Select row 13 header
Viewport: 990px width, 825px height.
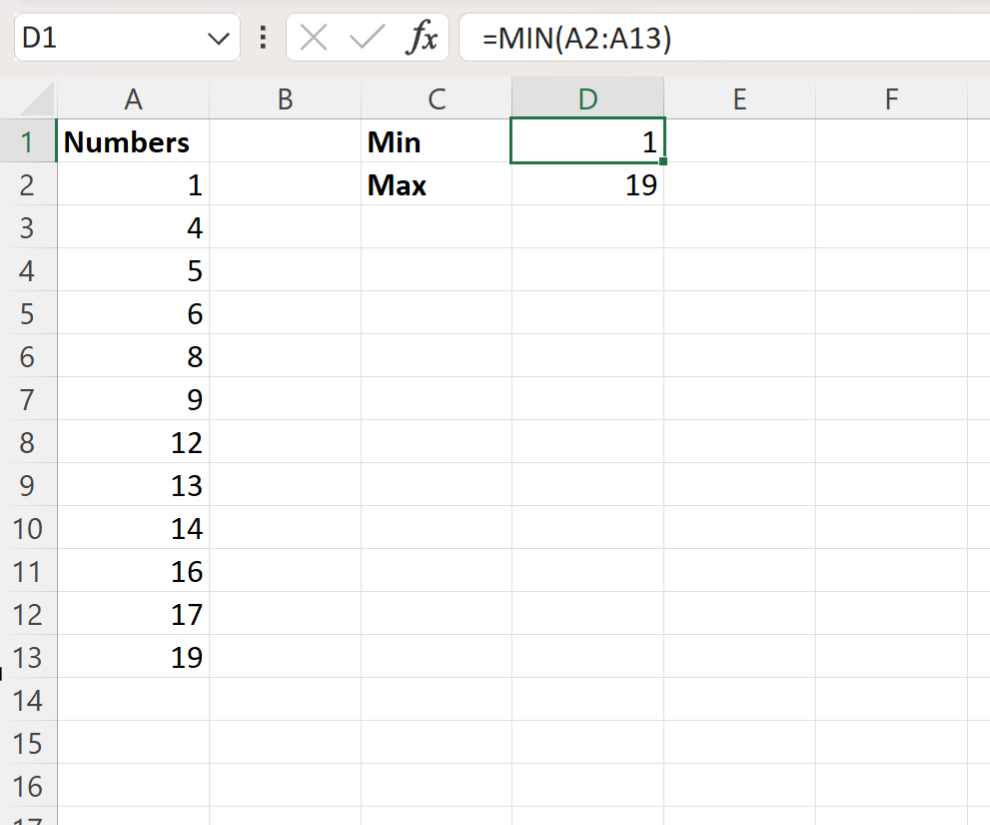point(28,657)
